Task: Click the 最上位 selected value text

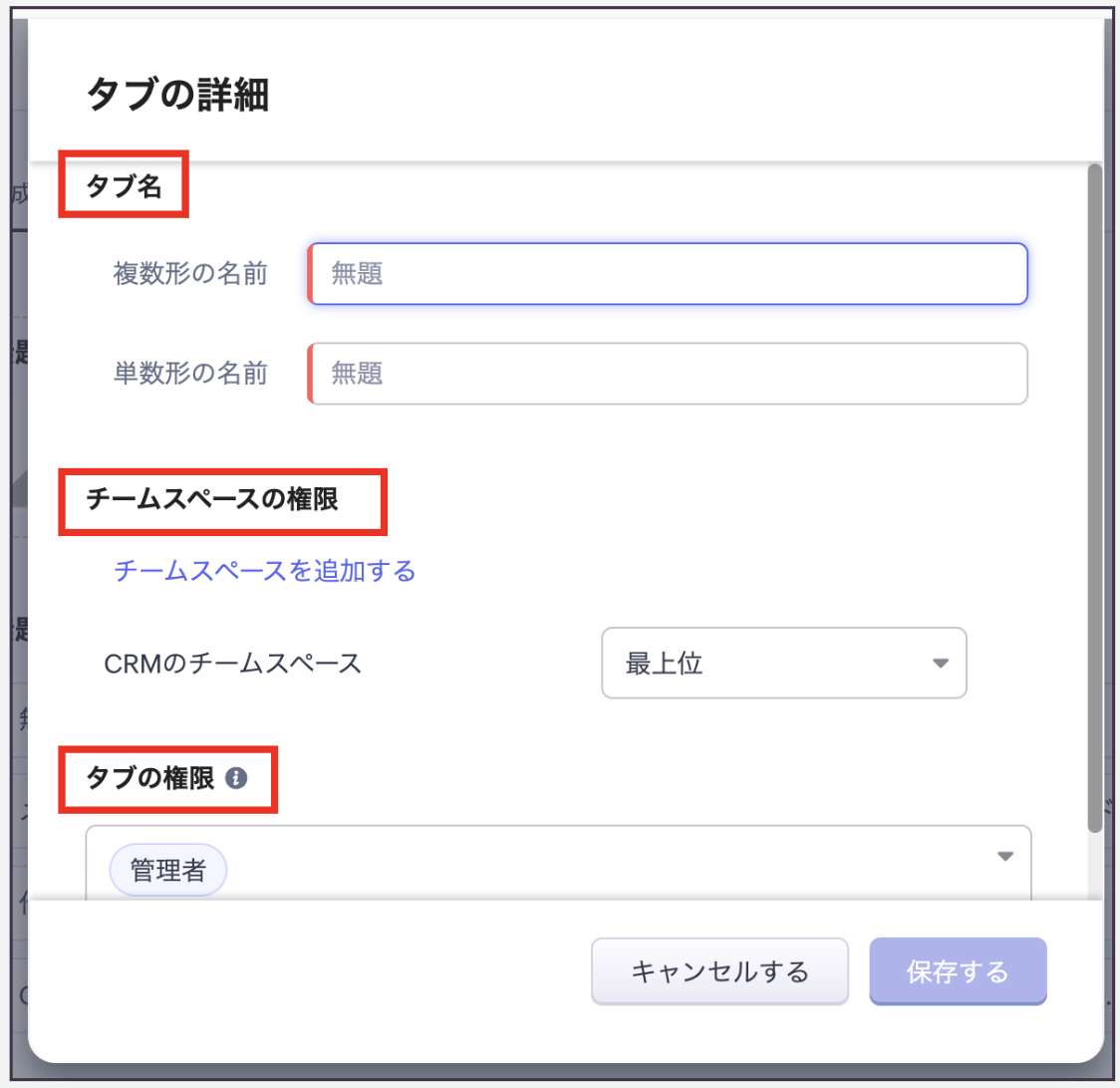Action: point(665,663)
